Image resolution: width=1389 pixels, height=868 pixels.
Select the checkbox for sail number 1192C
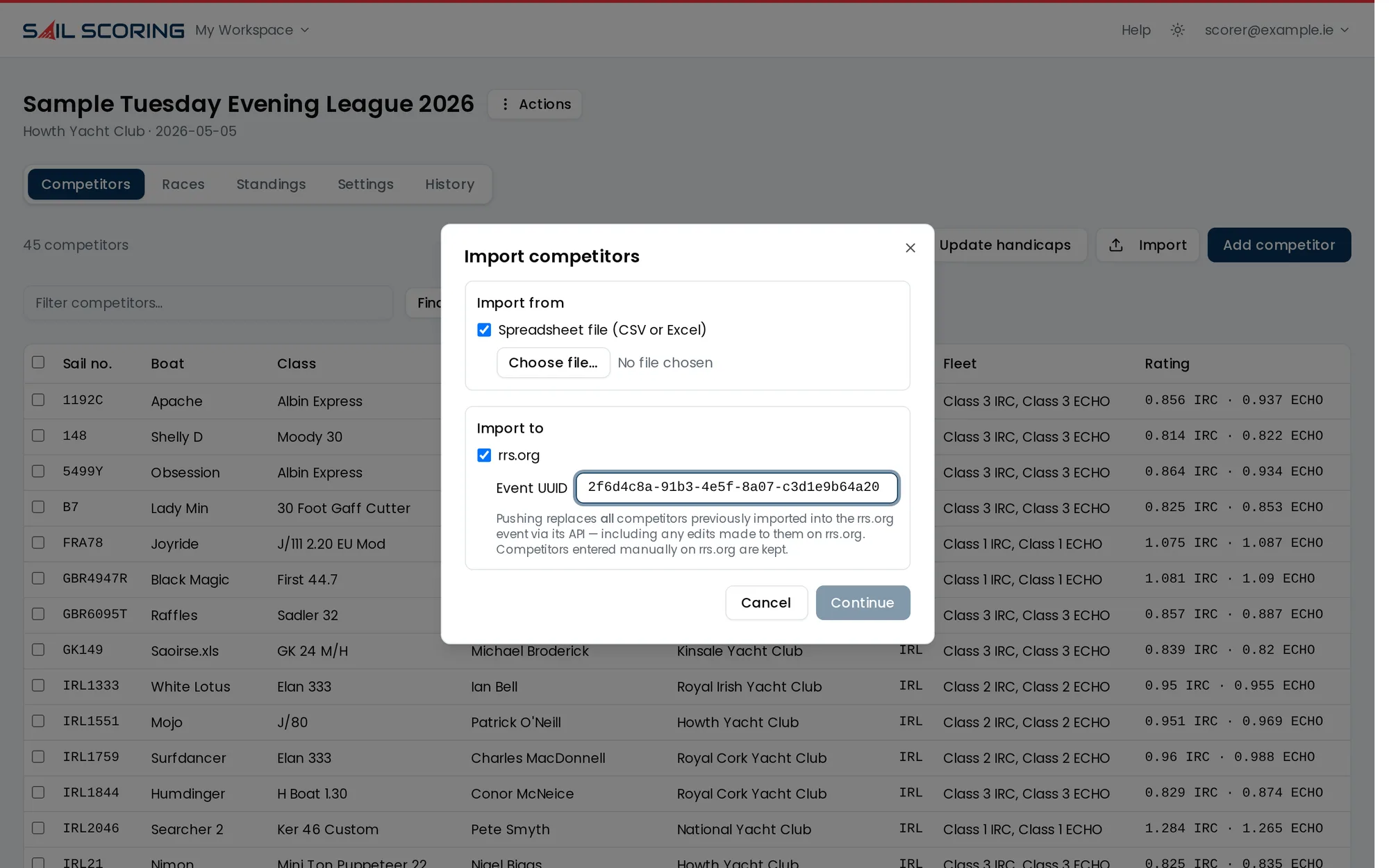tap(38, 400)
